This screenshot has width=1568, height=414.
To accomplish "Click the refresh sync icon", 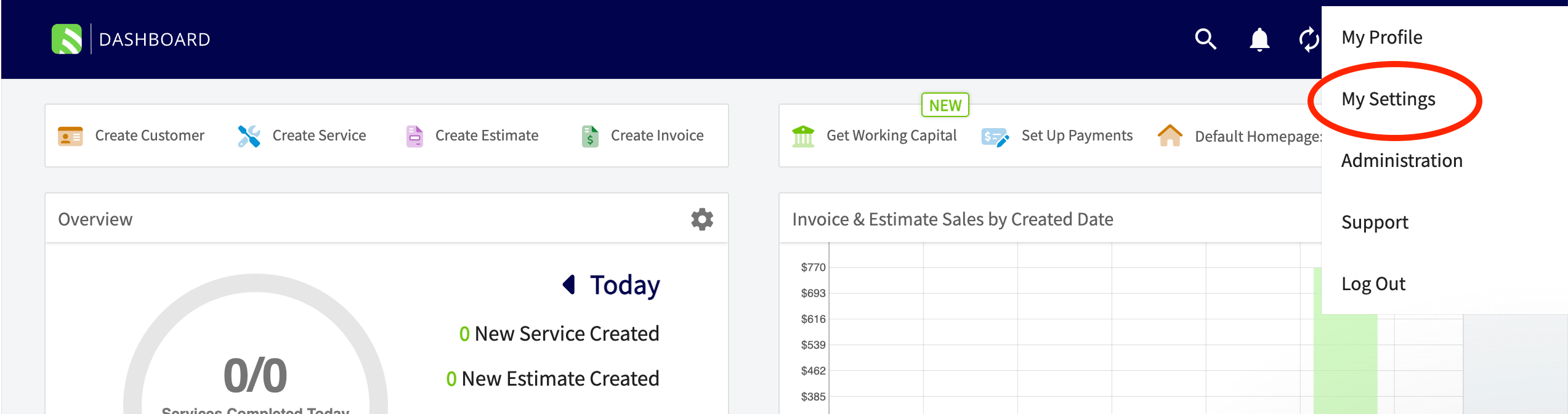I will point(1309,39).
